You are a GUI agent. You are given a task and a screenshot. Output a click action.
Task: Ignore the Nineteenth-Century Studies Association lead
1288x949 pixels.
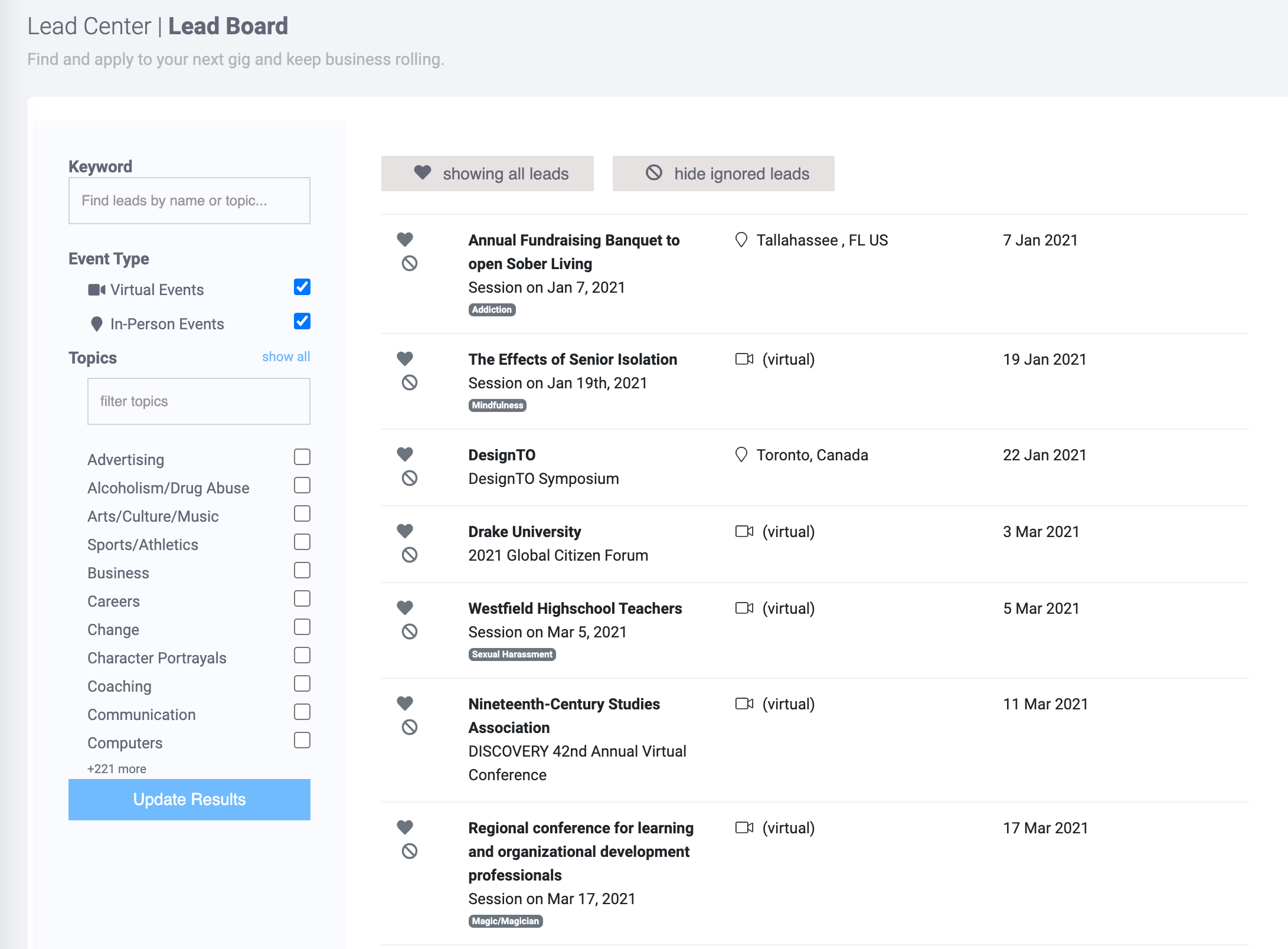click(x=410, y=728)
